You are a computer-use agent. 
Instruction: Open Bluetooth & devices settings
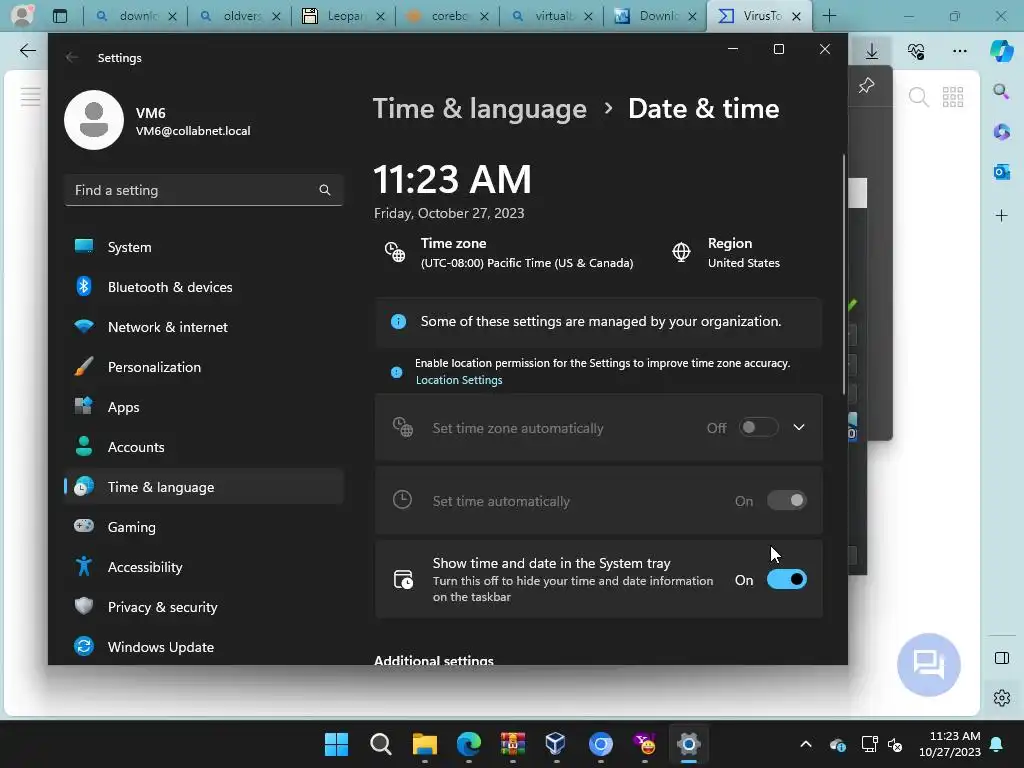tap(204, 287)
